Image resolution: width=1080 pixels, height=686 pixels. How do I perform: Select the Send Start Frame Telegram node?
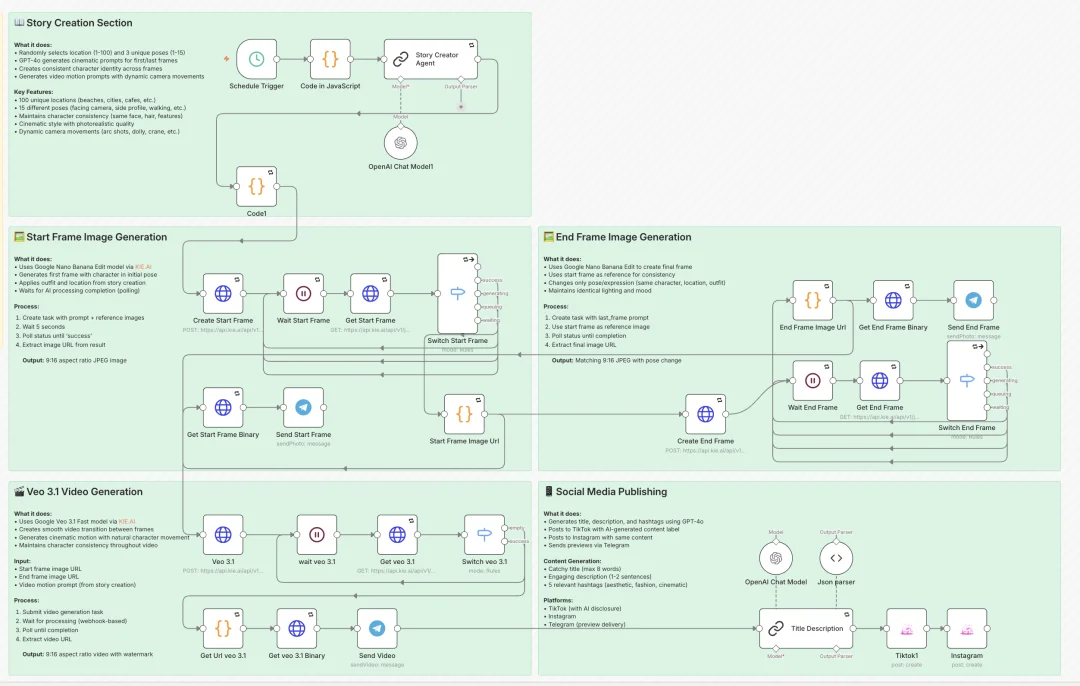coord(303,408)
